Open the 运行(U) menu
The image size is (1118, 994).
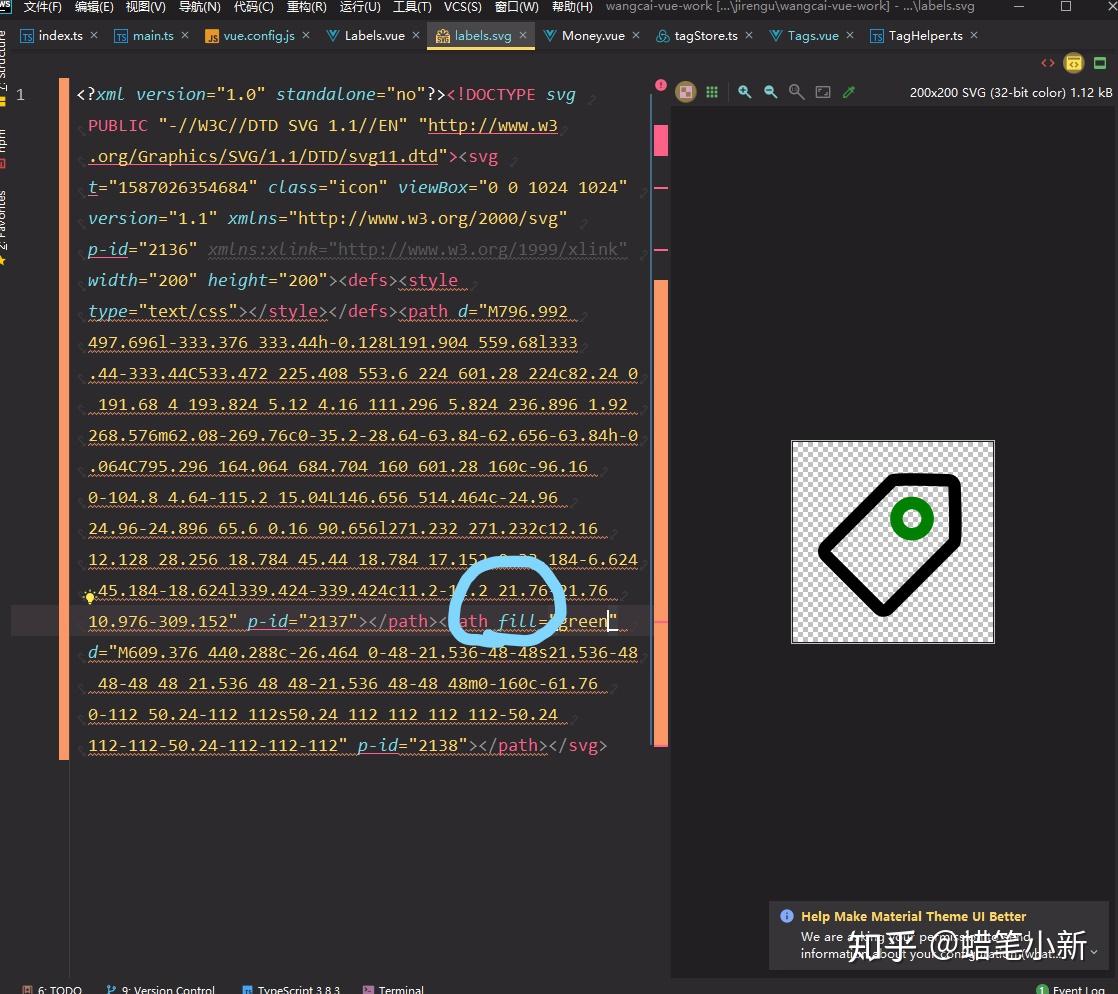click(x=360, y=7)
